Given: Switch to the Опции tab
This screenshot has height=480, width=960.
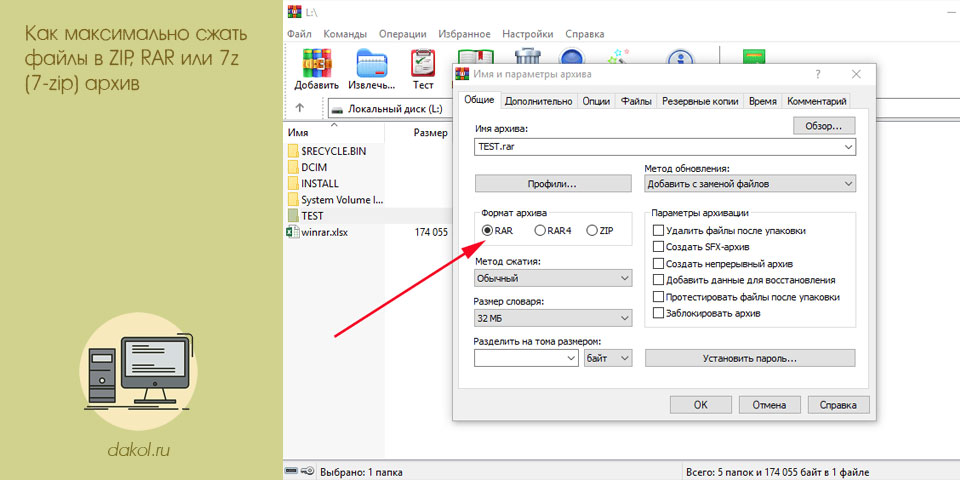Looking at the screenshot, I should click(596, 102).
